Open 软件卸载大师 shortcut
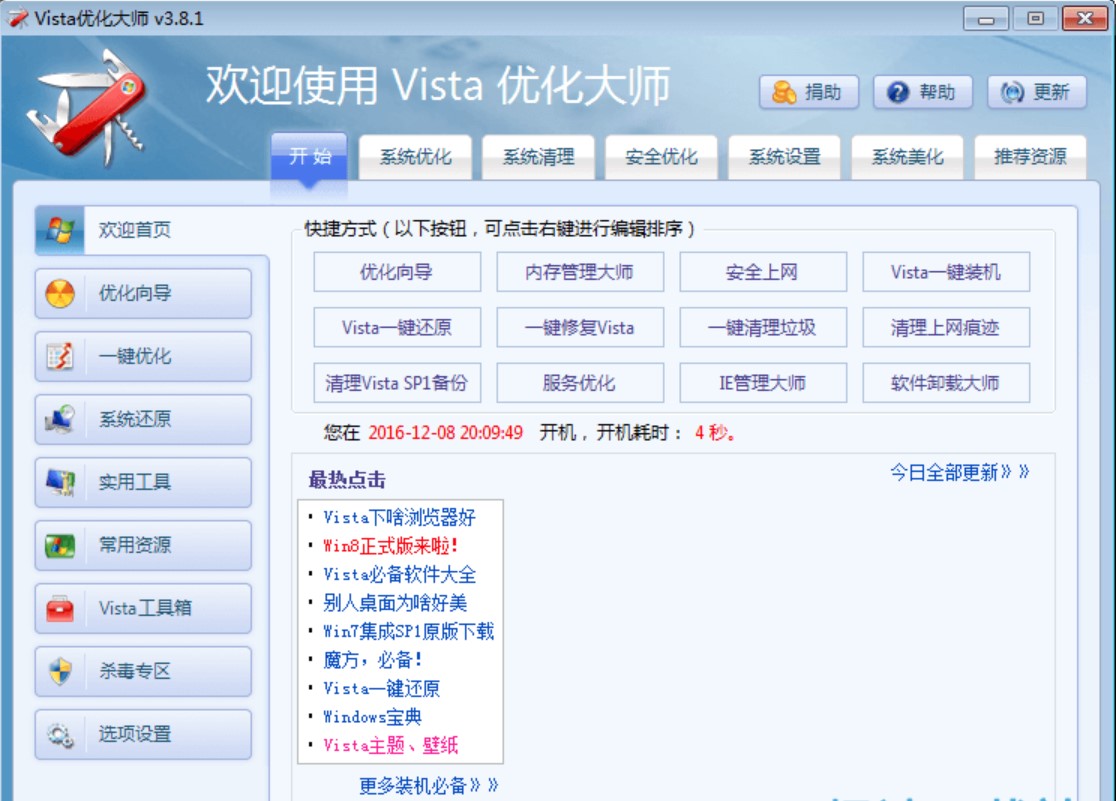1116x801 pixels. [946, 383]
